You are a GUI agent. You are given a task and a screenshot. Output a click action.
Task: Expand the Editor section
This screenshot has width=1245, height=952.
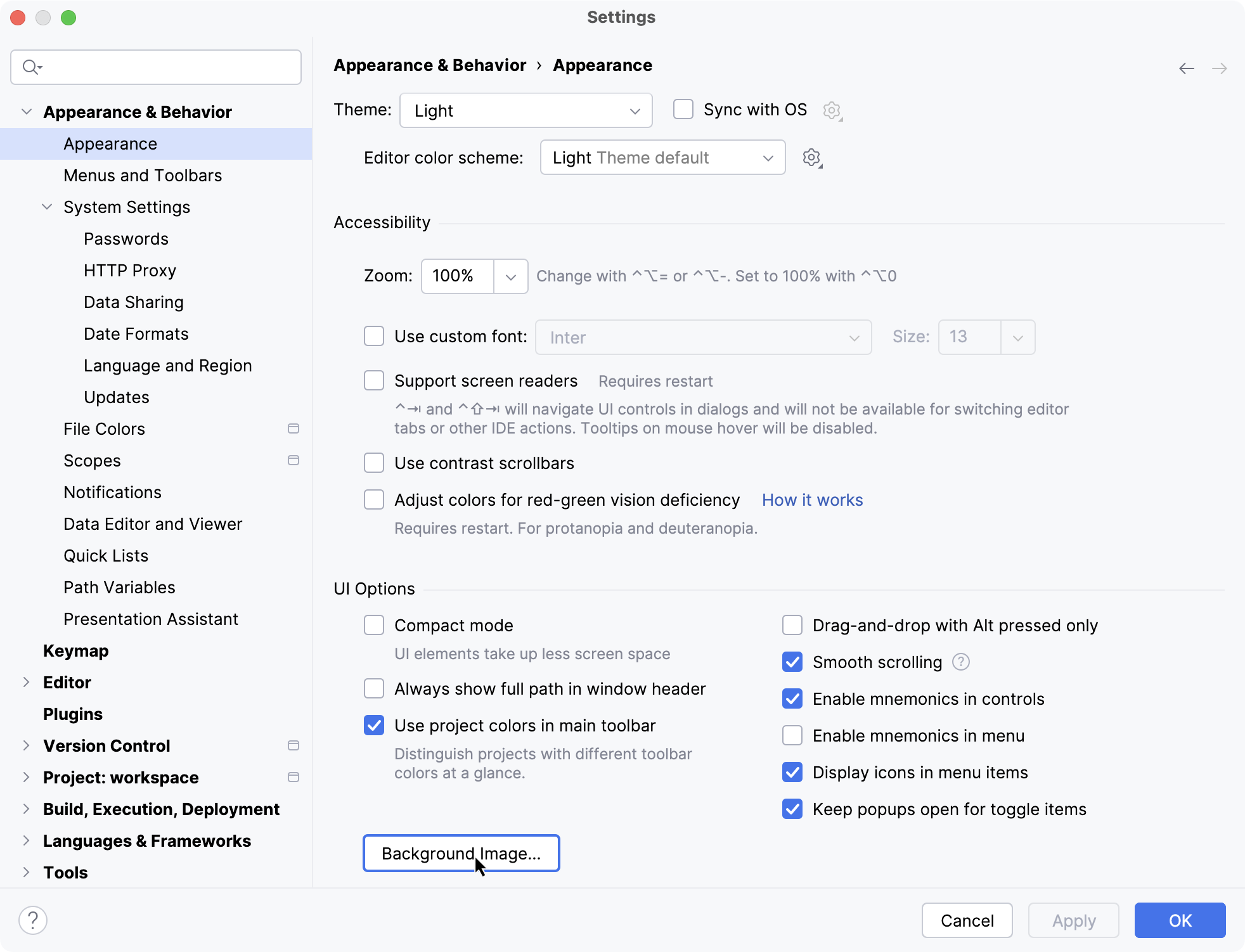(x=25, y=683)
